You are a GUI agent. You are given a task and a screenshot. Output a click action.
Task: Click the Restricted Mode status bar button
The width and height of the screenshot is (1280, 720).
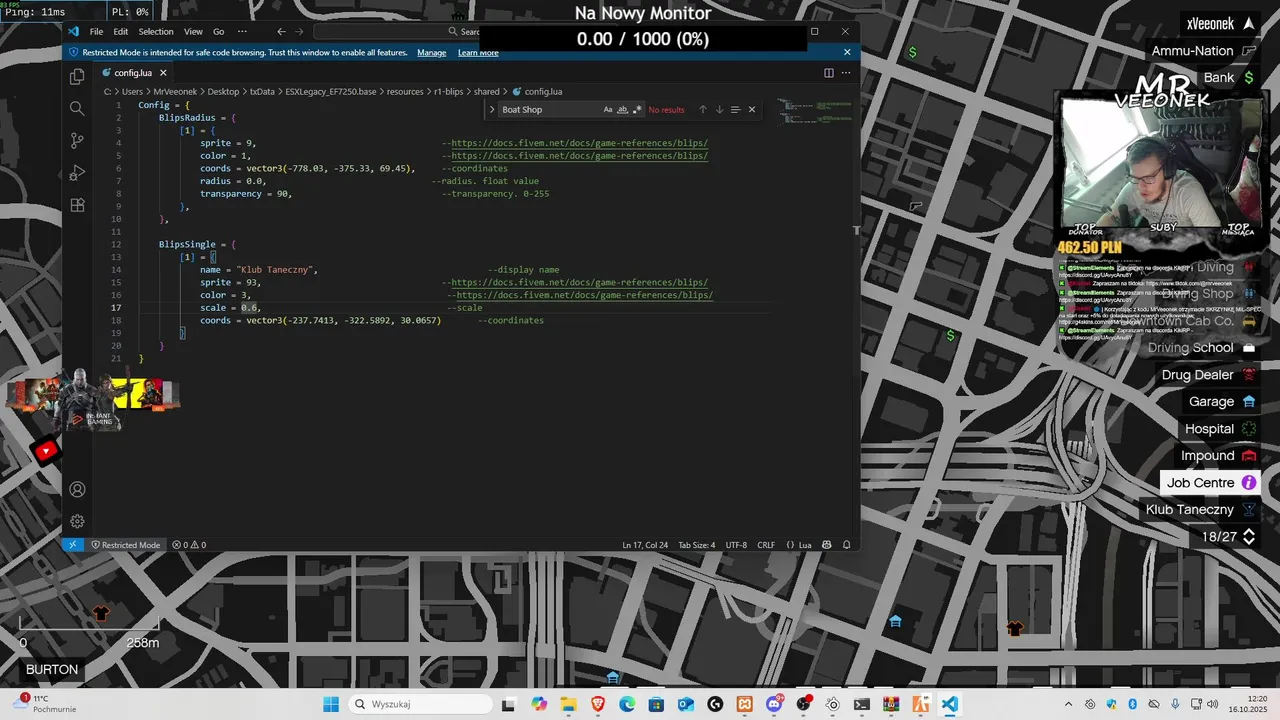pos(126,545)
